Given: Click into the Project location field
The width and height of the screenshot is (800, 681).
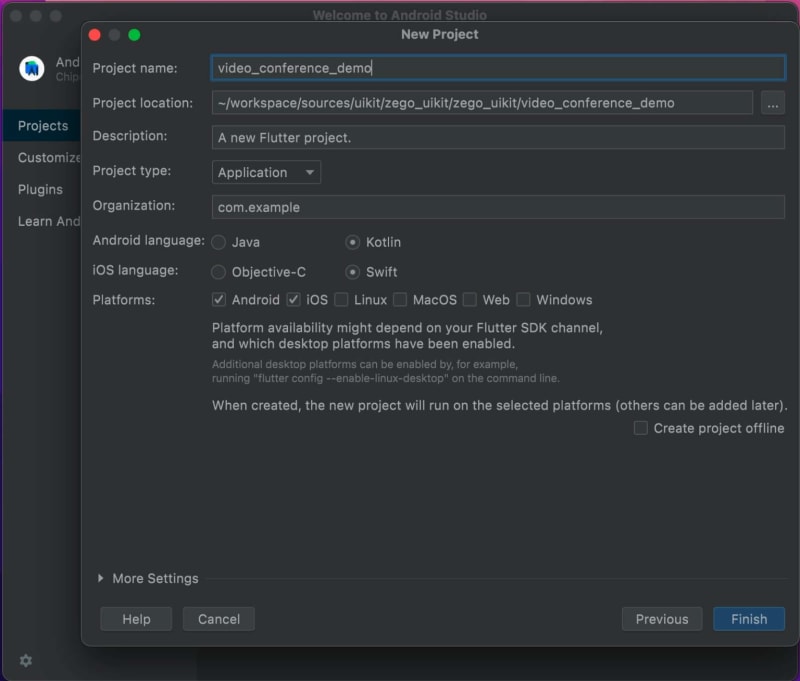Looking at the screenshot, I should coord(482,103).
